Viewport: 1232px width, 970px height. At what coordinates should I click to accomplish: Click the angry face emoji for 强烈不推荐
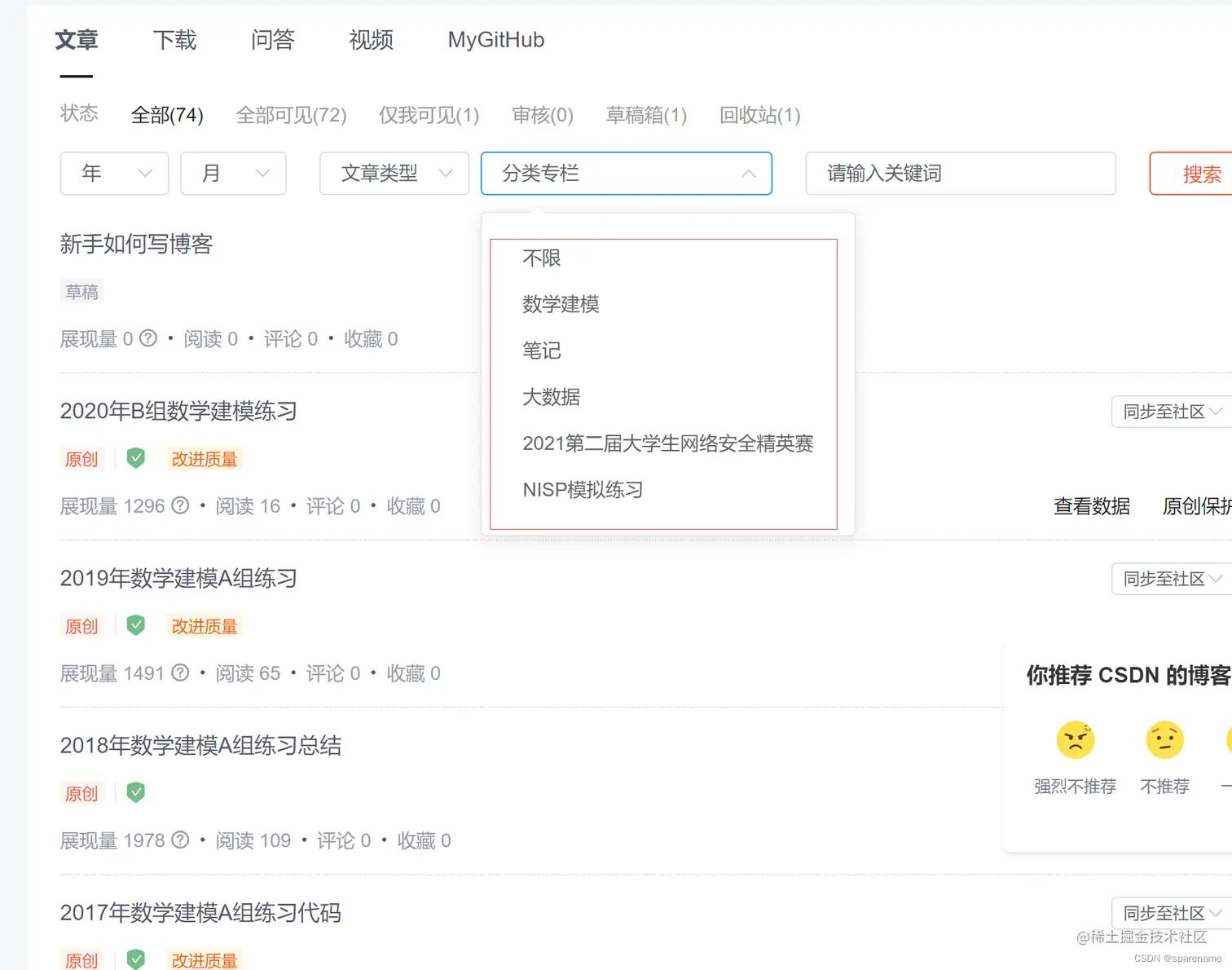coord(1075,740)
